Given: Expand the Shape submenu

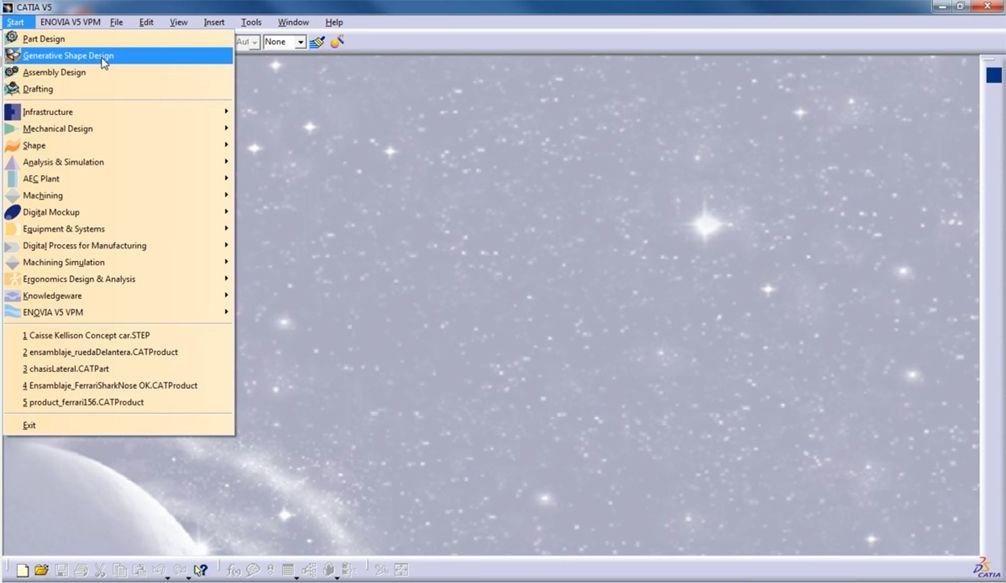Looking at the screenshot, I should click(118, 145).
